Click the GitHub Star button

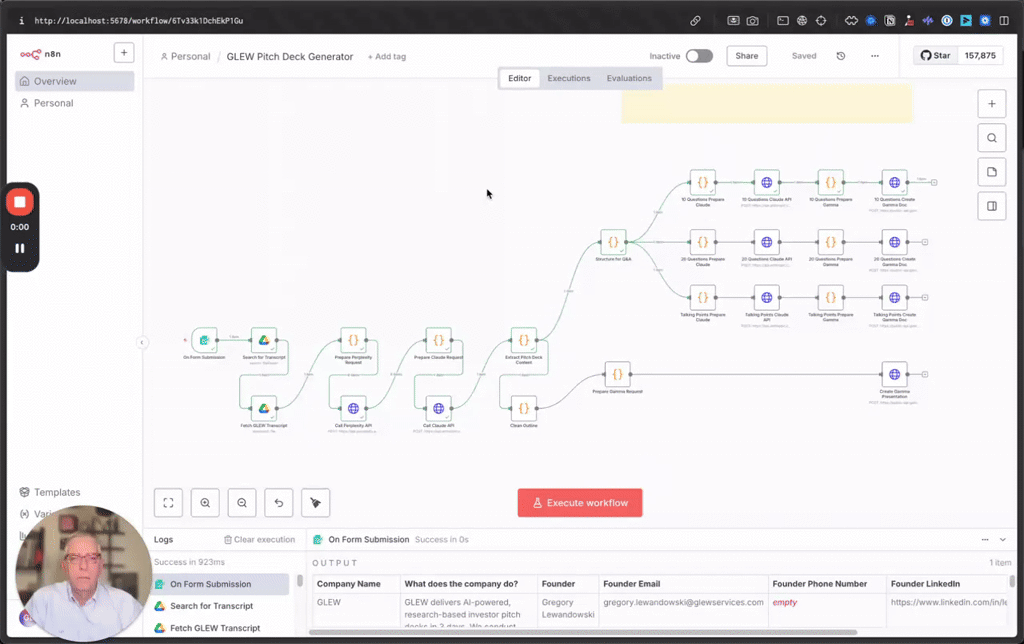click(936, 56)
